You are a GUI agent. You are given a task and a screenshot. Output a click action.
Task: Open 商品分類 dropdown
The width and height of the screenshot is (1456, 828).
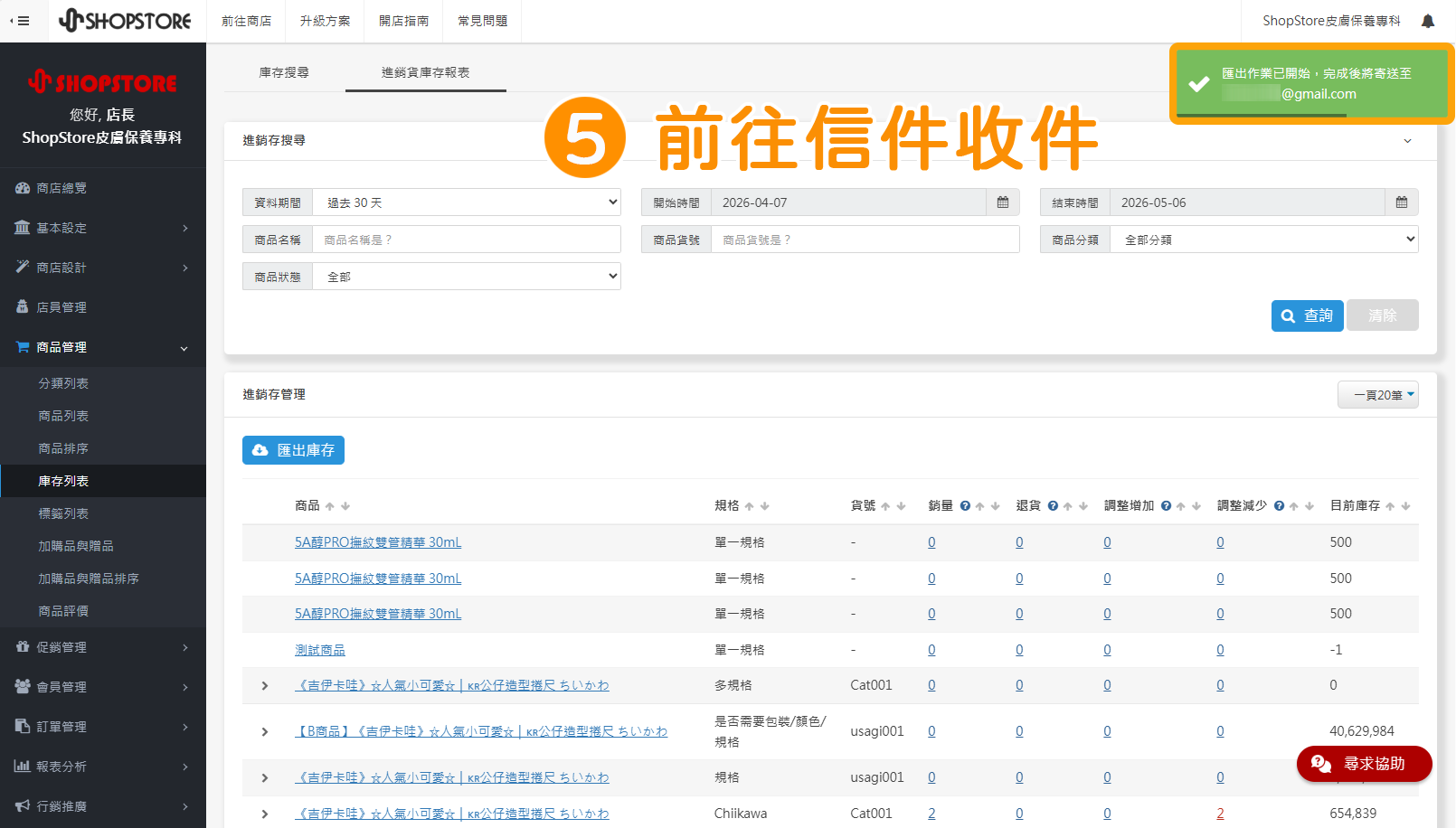[x=1263, y=240]
